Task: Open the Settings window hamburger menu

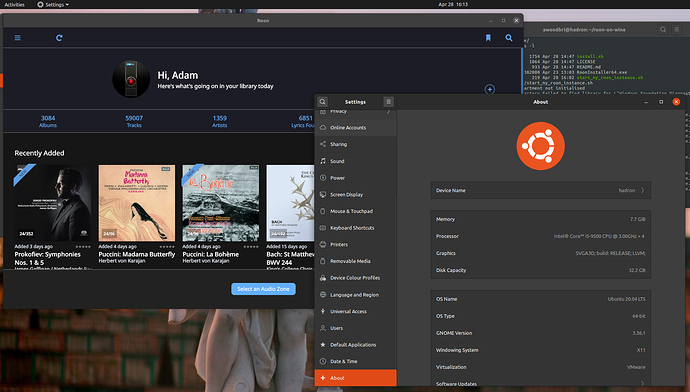Action: coord(388,102)
